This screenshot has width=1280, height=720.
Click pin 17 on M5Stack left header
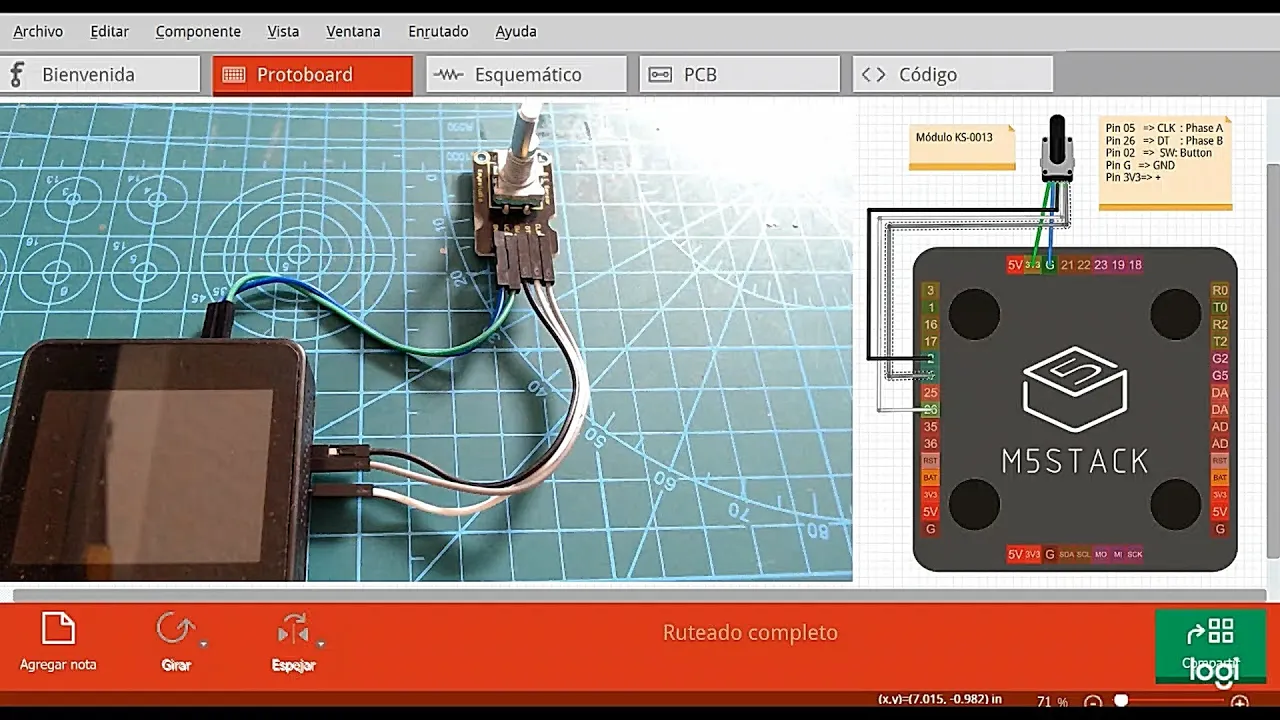pyautogui.click(x=931, y=341)
